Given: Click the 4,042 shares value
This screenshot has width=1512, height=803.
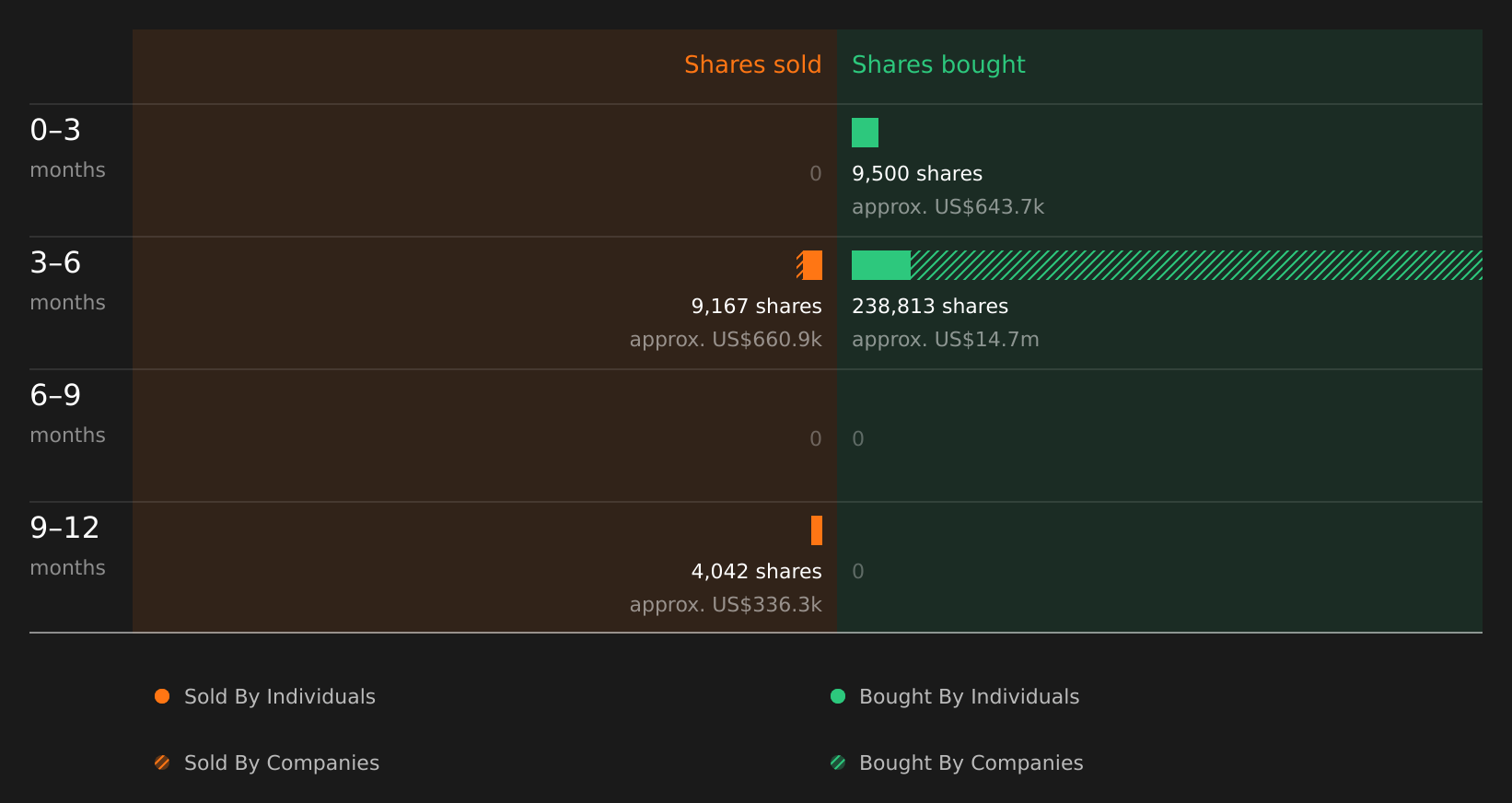Looking at the screenshot, I should [x=756, y=572].
